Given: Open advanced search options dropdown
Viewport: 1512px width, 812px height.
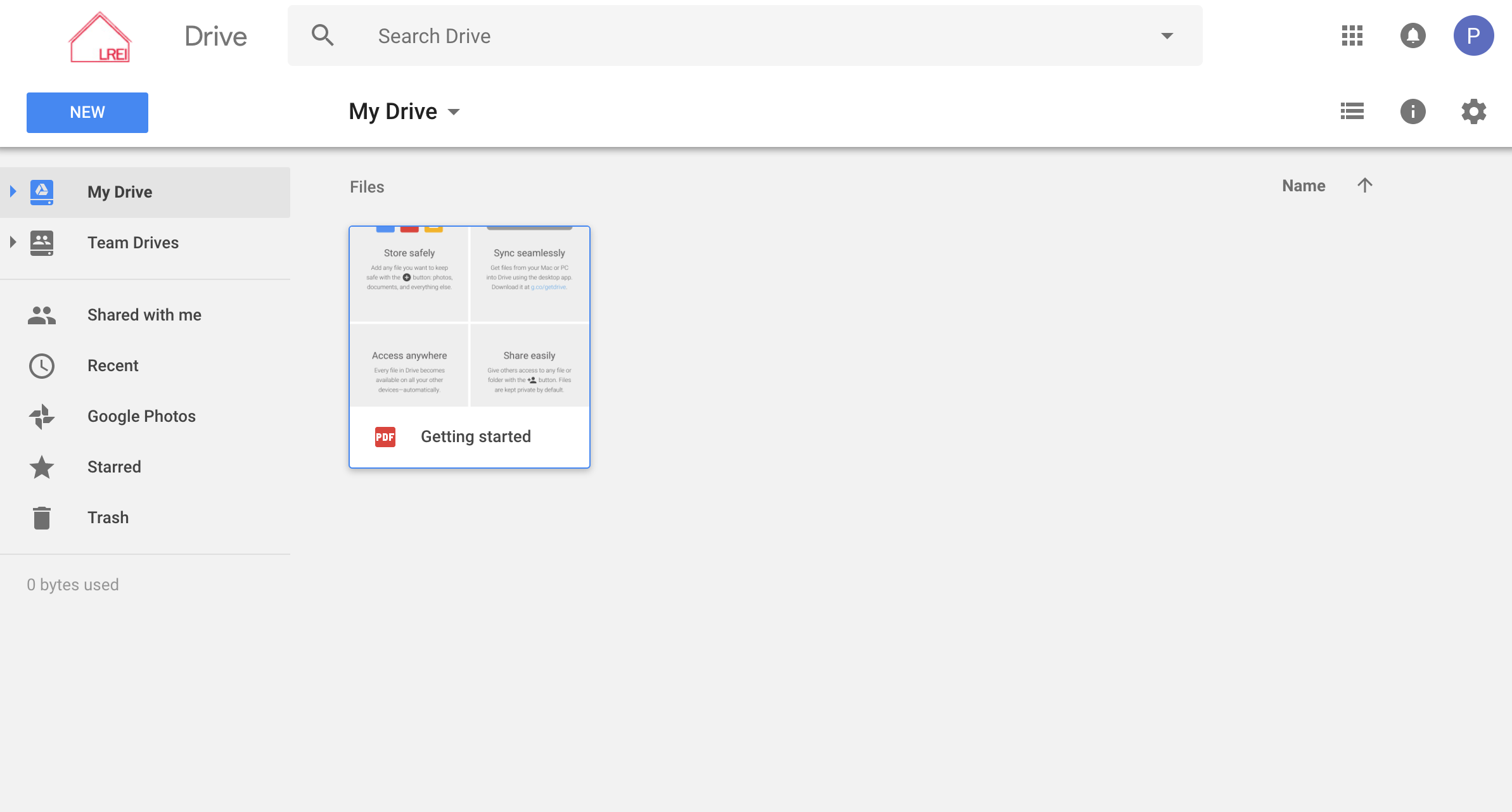Looking at the screenshot, I should 1167,35.
